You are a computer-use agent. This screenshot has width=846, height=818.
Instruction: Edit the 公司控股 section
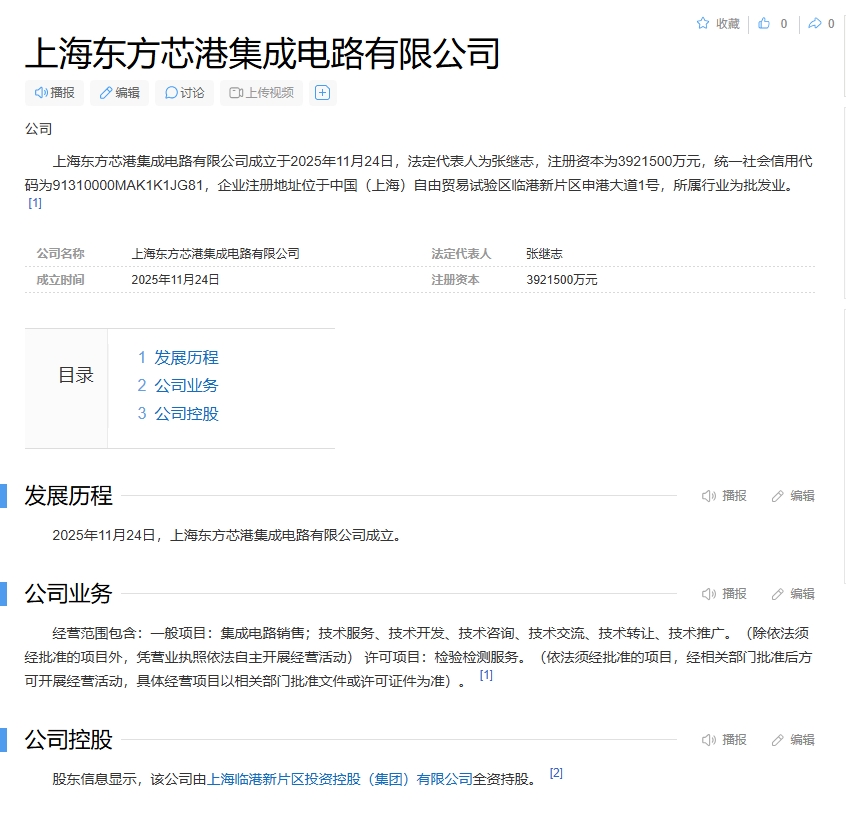pos(793,740)
